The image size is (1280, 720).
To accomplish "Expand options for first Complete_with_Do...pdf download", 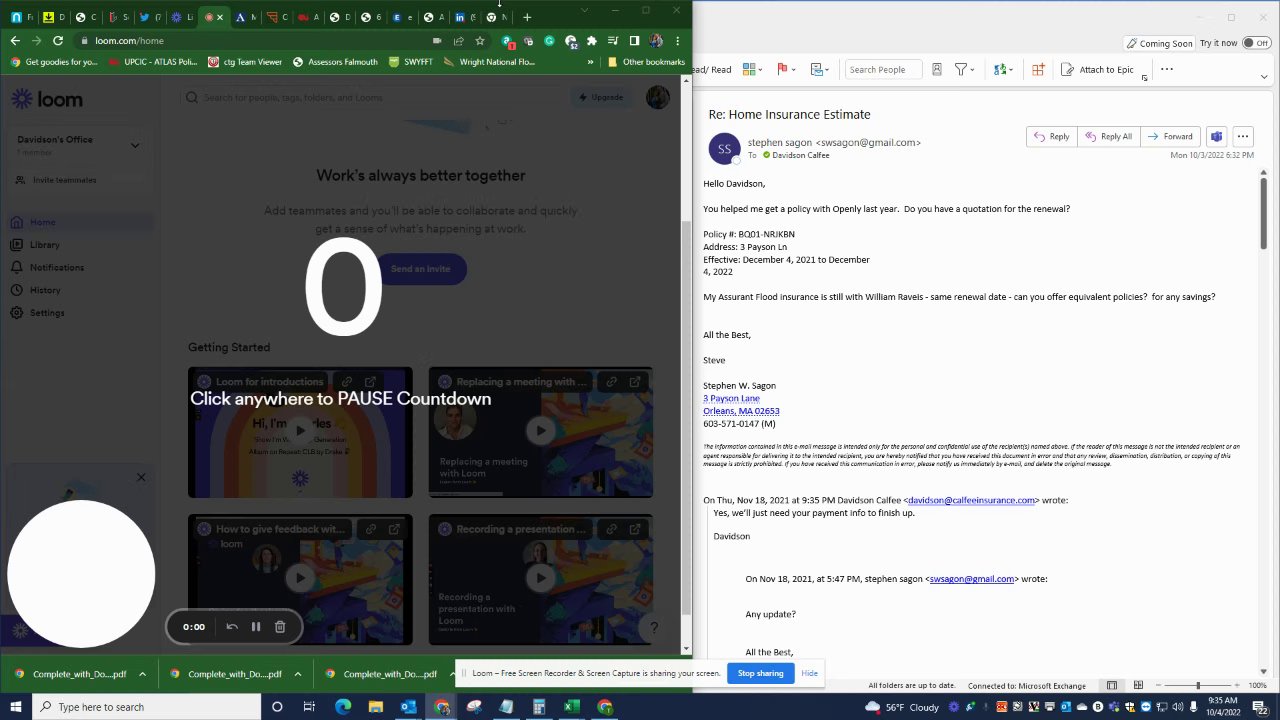I will tap(142, 674).
